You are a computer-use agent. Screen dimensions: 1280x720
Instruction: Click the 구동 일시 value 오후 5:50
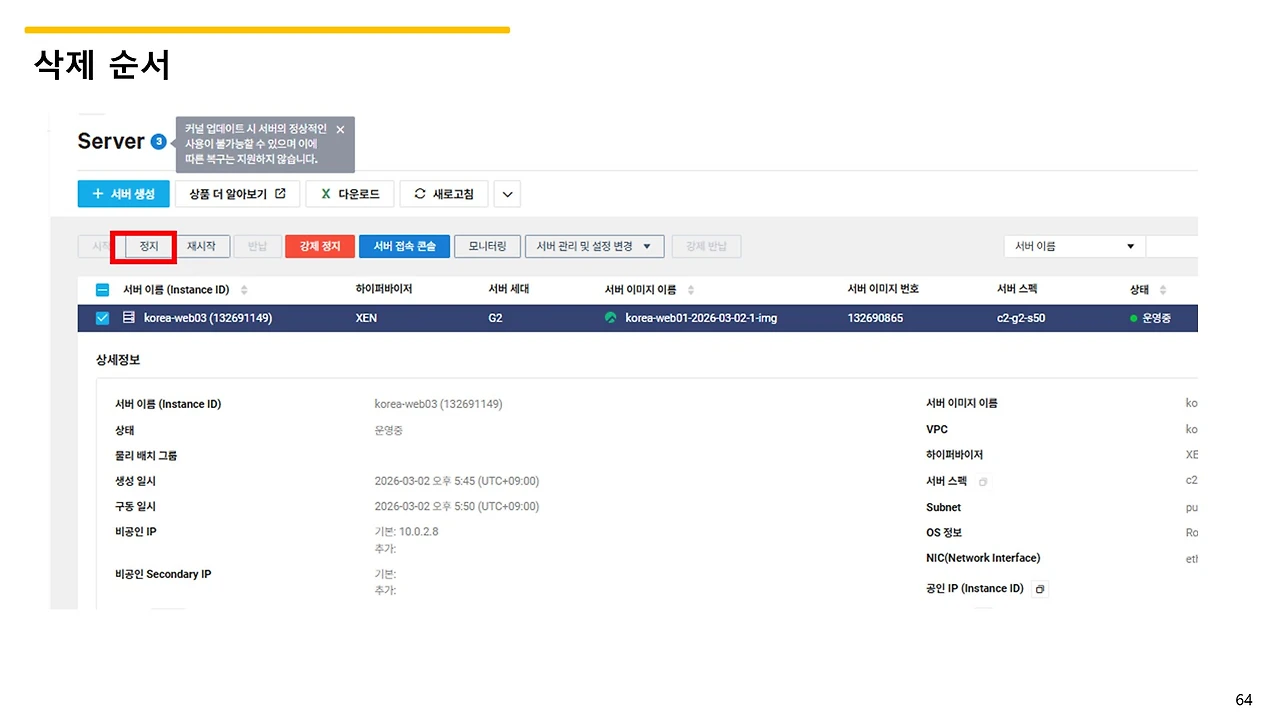tap(457, 506)
